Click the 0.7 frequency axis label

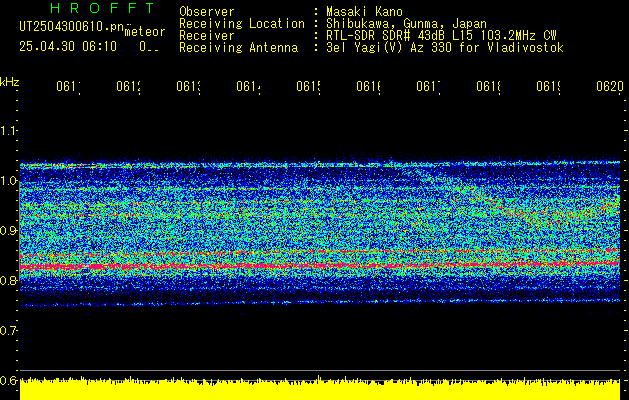pos(8,330)
